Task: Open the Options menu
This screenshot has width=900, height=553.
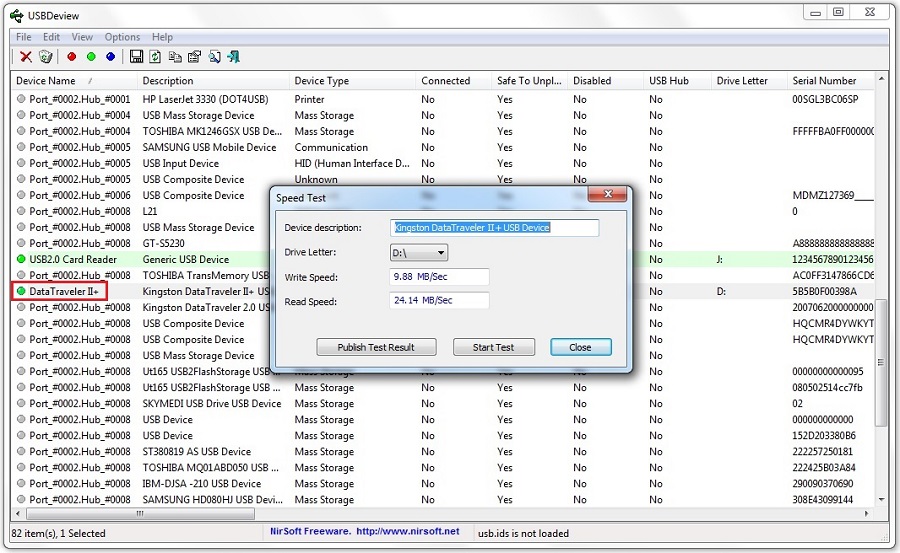Action: [122, 37]
